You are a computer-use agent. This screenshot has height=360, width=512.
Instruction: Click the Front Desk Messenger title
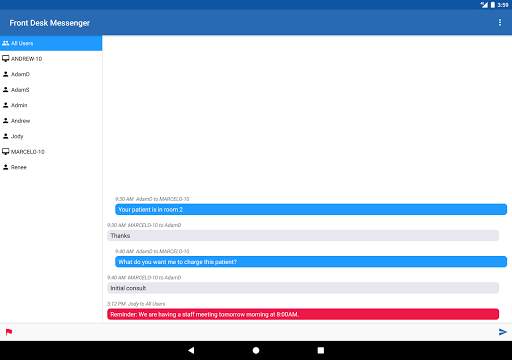pos(50,23)
